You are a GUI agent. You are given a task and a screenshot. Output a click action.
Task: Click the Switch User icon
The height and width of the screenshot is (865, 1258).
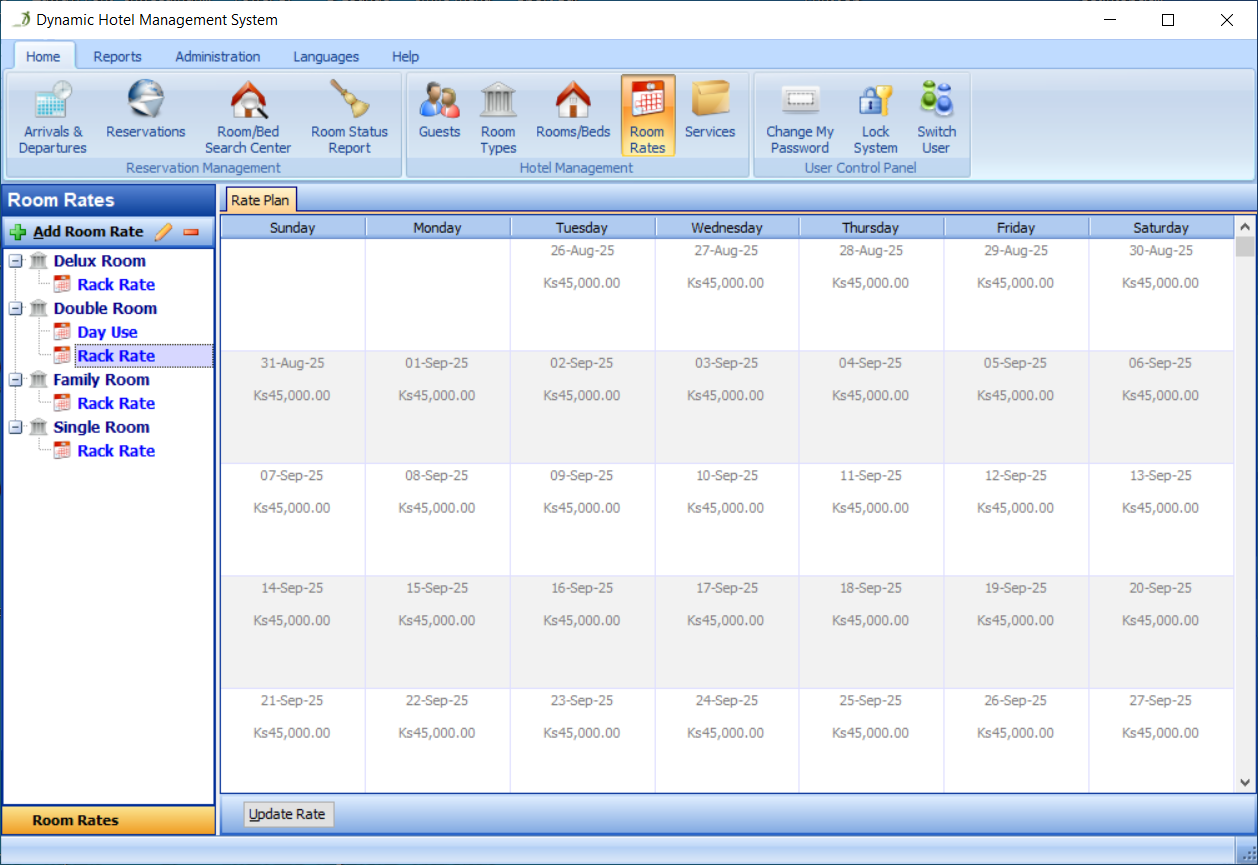[935, 115]
